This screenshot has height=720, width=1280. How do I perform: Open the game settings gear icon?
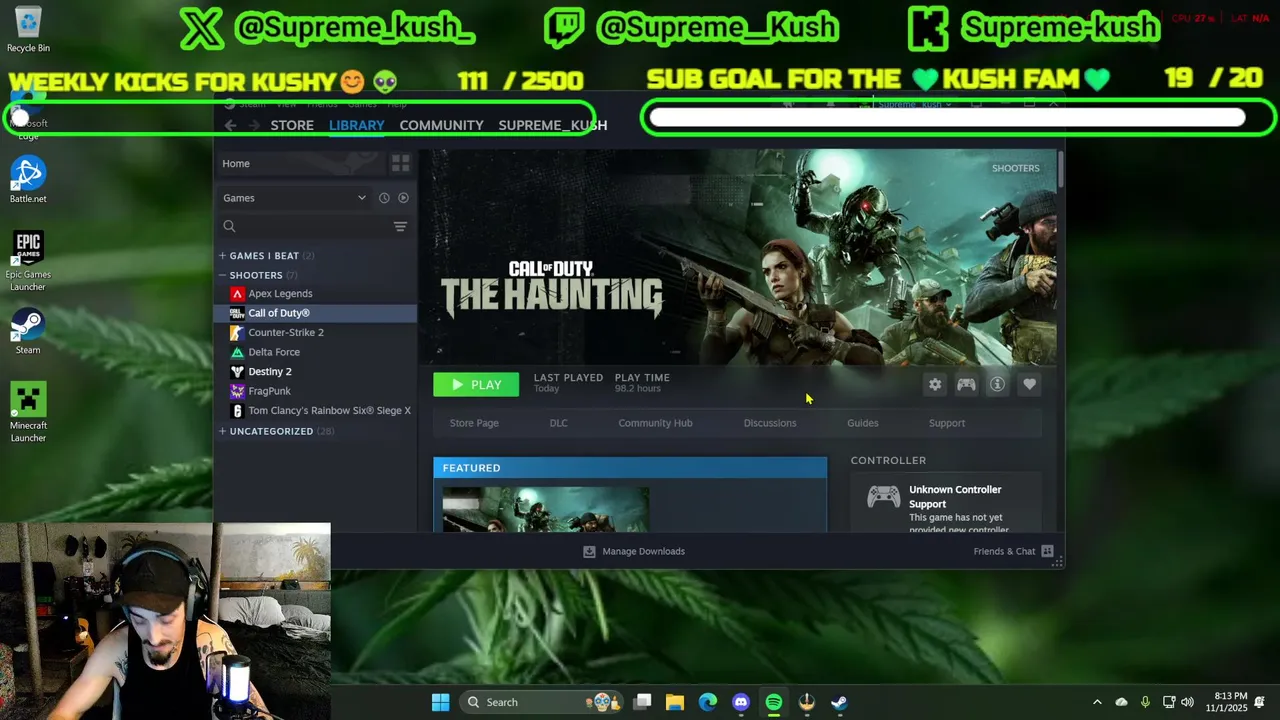click(x=935, y=384)
